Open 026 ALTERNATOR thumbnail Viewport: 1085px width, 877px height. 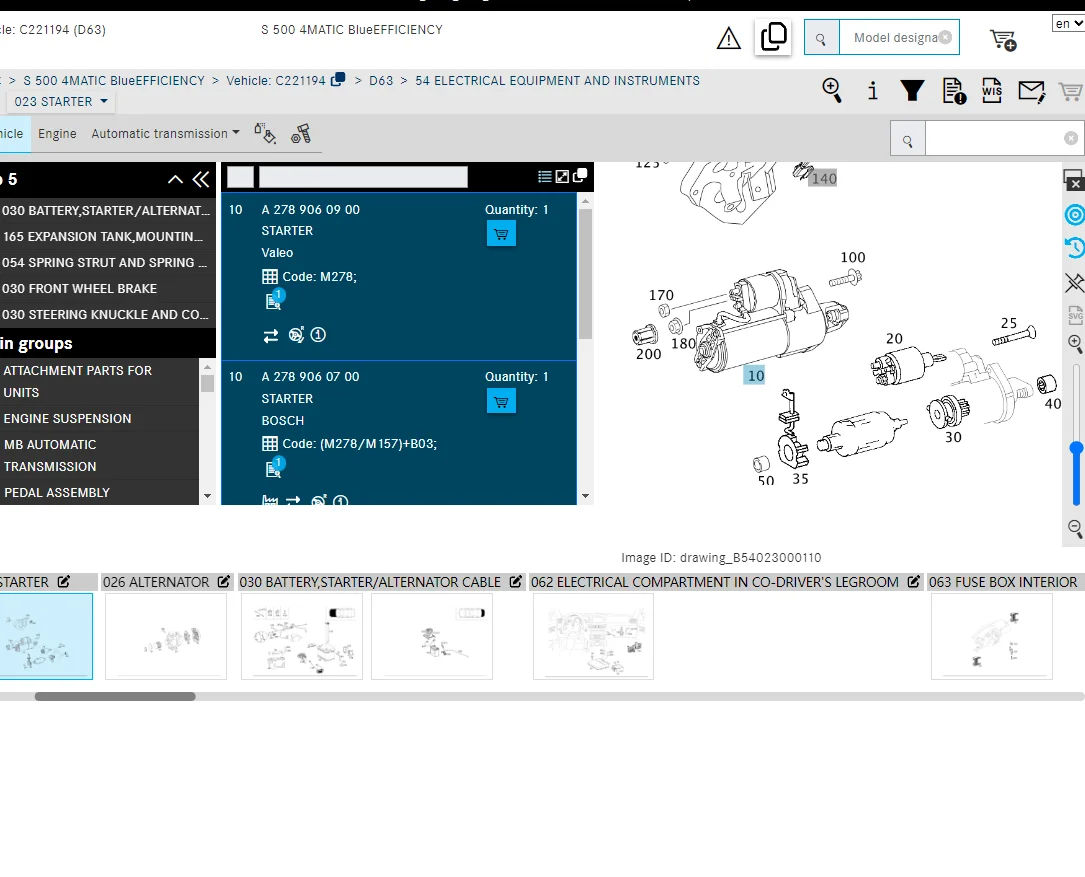165,636
